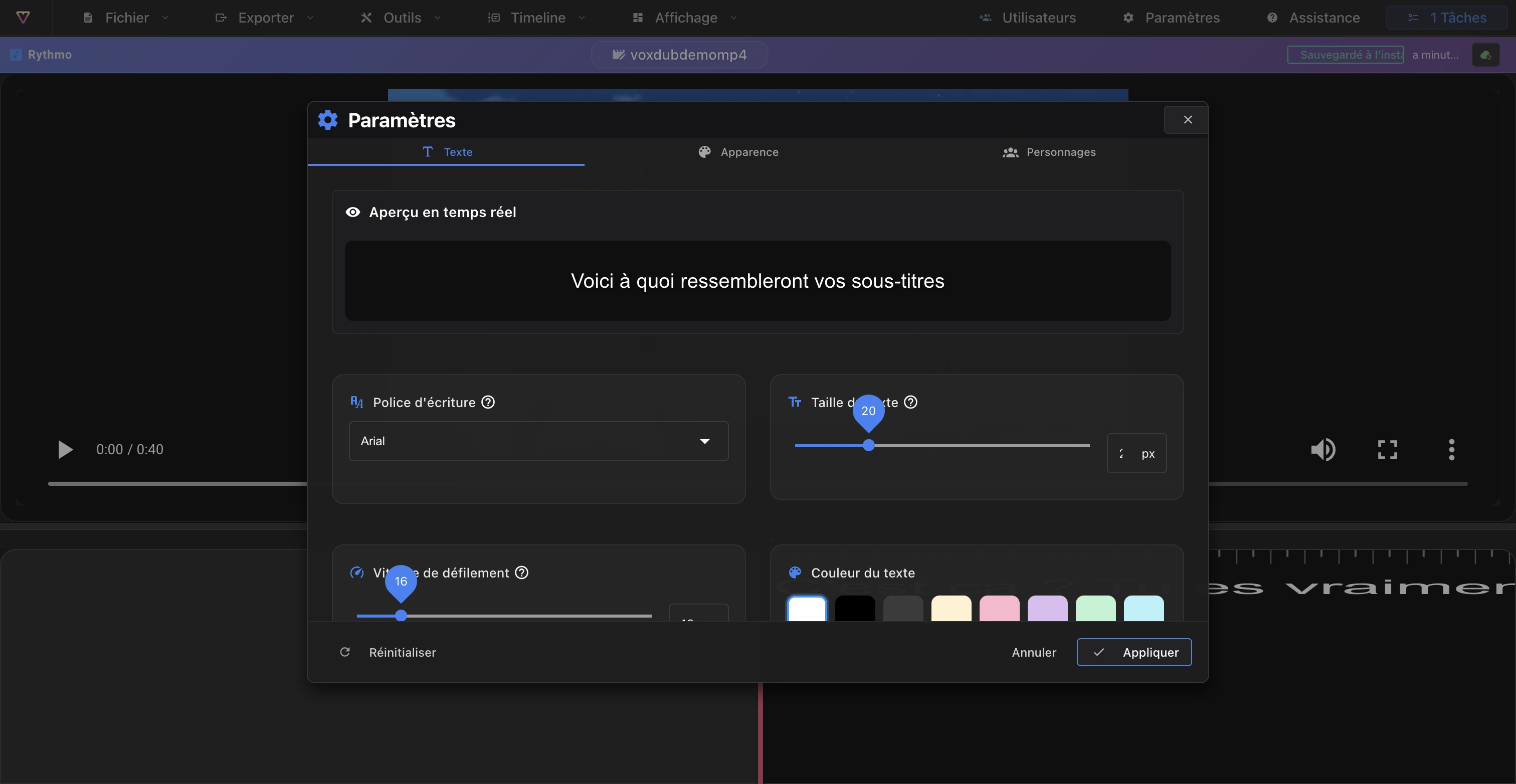1516x784 pixels.
Task: Click the Vitesse de défilement speed icon
Action: pos(356,572)
